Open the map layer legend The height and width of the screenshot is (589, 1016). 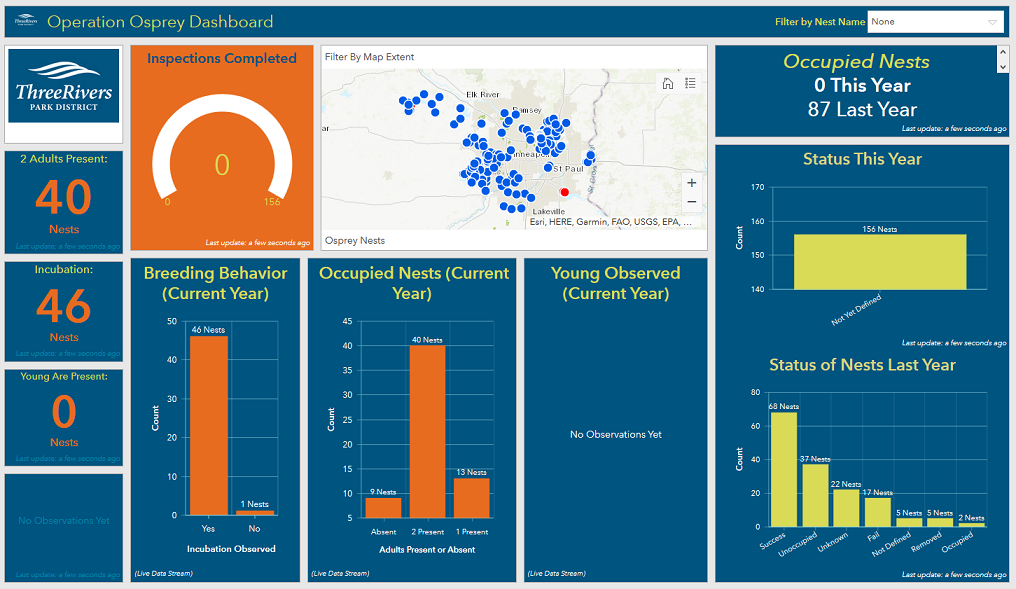click(x=688, y=84)
